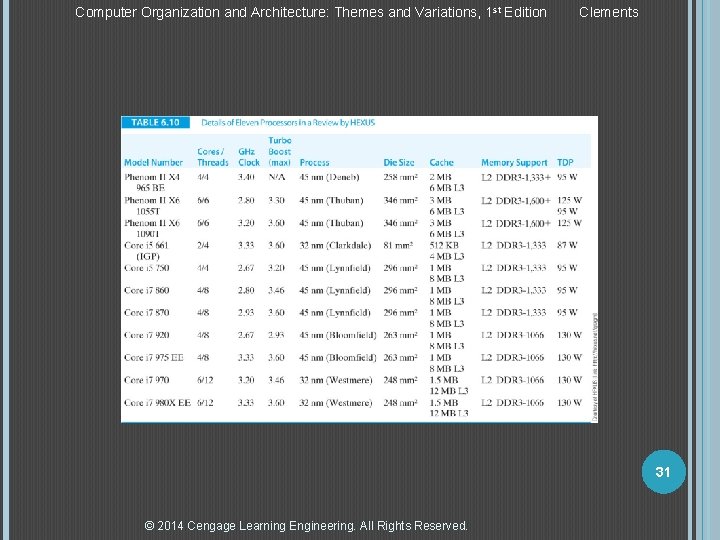
Task: Click the TDP column header
Action: coord(565,163)
